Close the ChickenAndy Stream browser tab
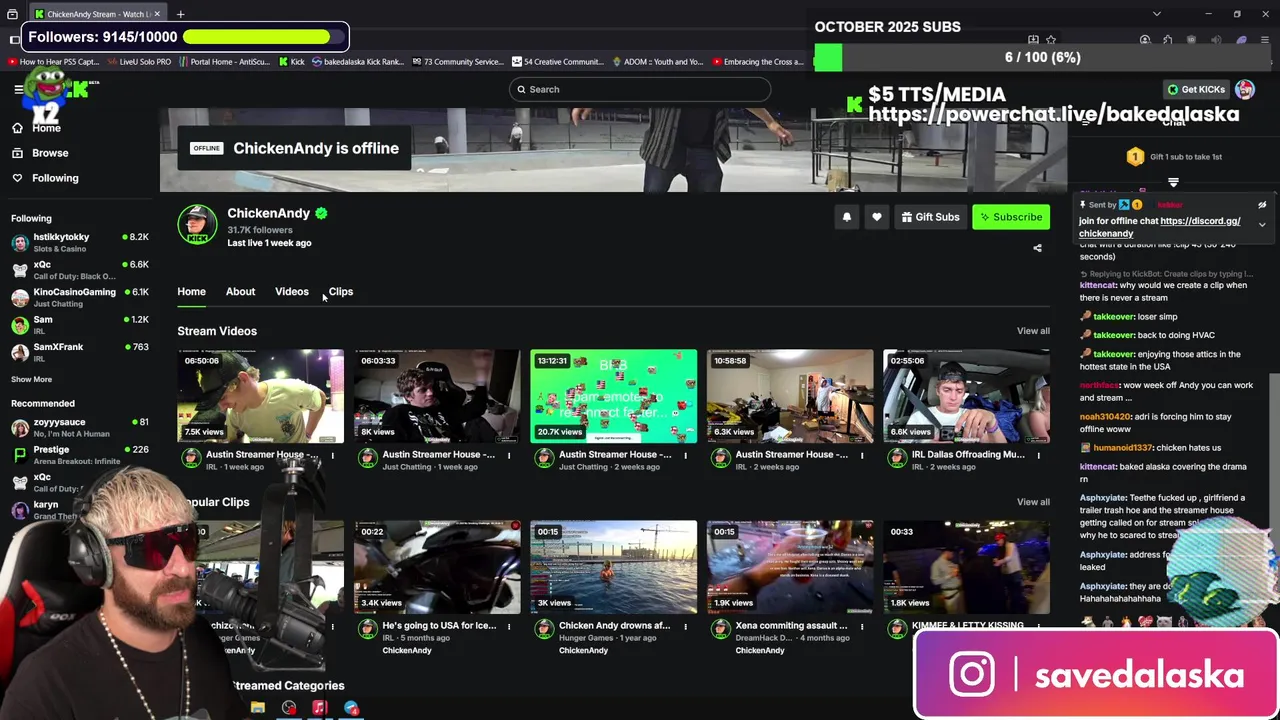1280x720 pixels. [157, 14]
